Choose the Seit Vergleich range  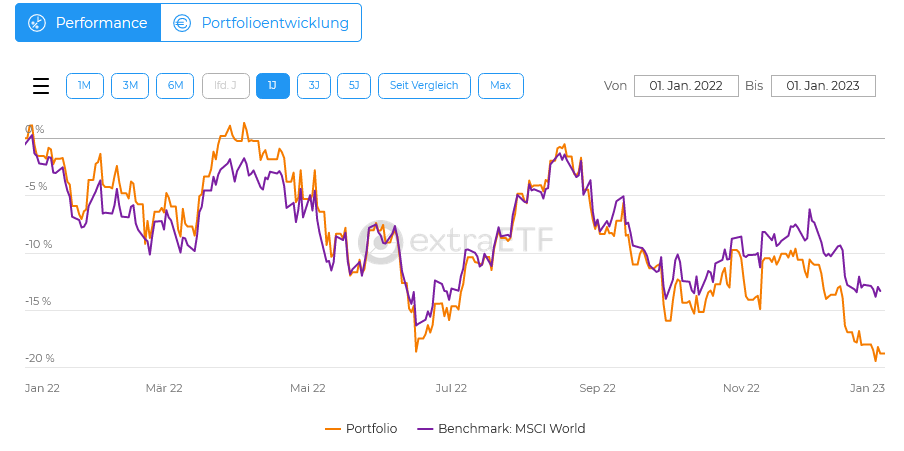[x=424, y=86]
